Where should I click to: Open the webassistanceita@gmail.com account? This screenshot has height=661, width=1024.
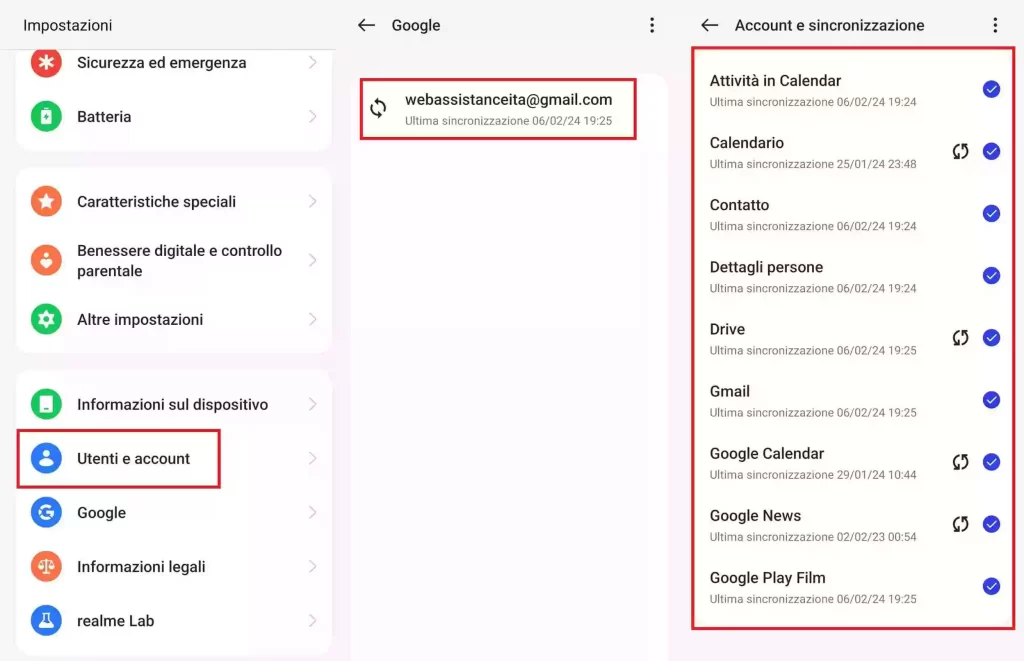click(498, 109)
